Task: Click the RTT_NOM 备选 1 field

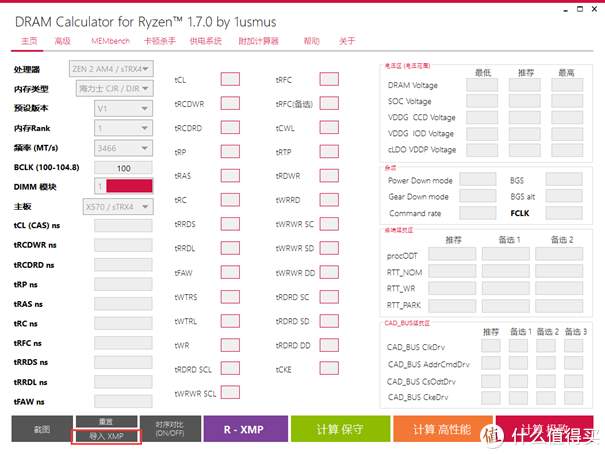Action: click(x=506, y=272)
